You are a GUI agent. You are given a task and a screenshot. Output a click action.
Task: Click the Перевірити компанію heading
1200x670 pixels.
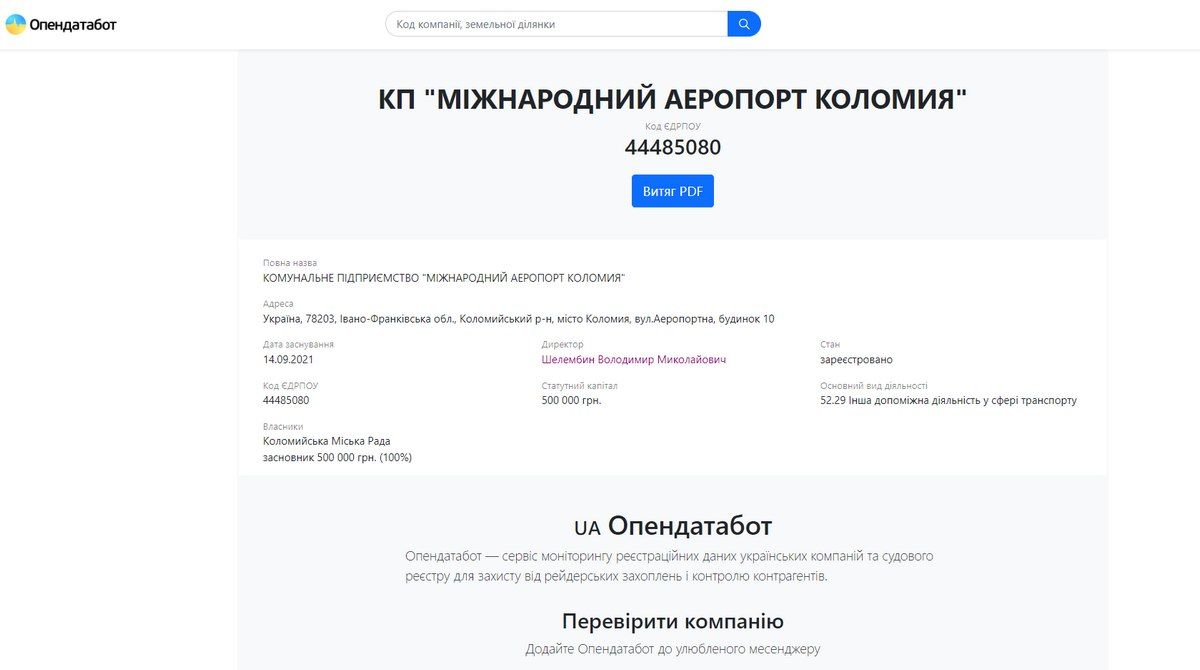[x=673, y=621]
